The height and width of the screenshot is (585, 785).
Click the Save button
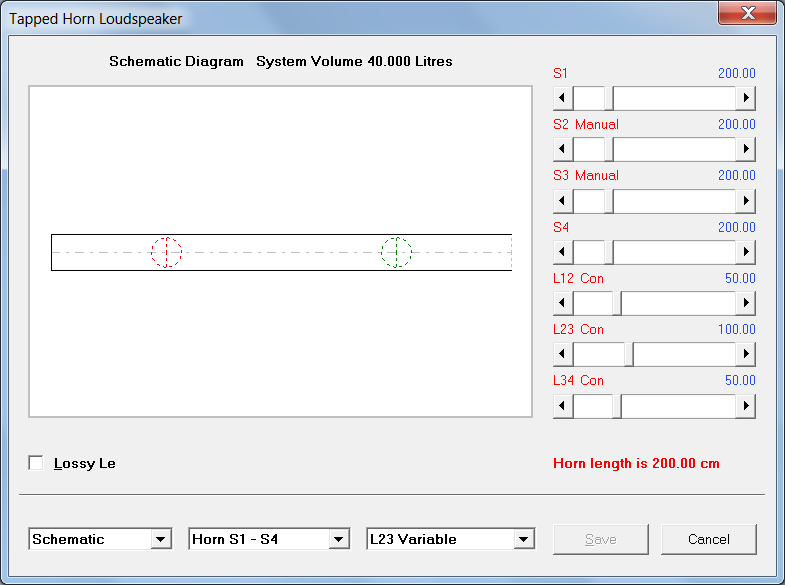tap(601, 539)
